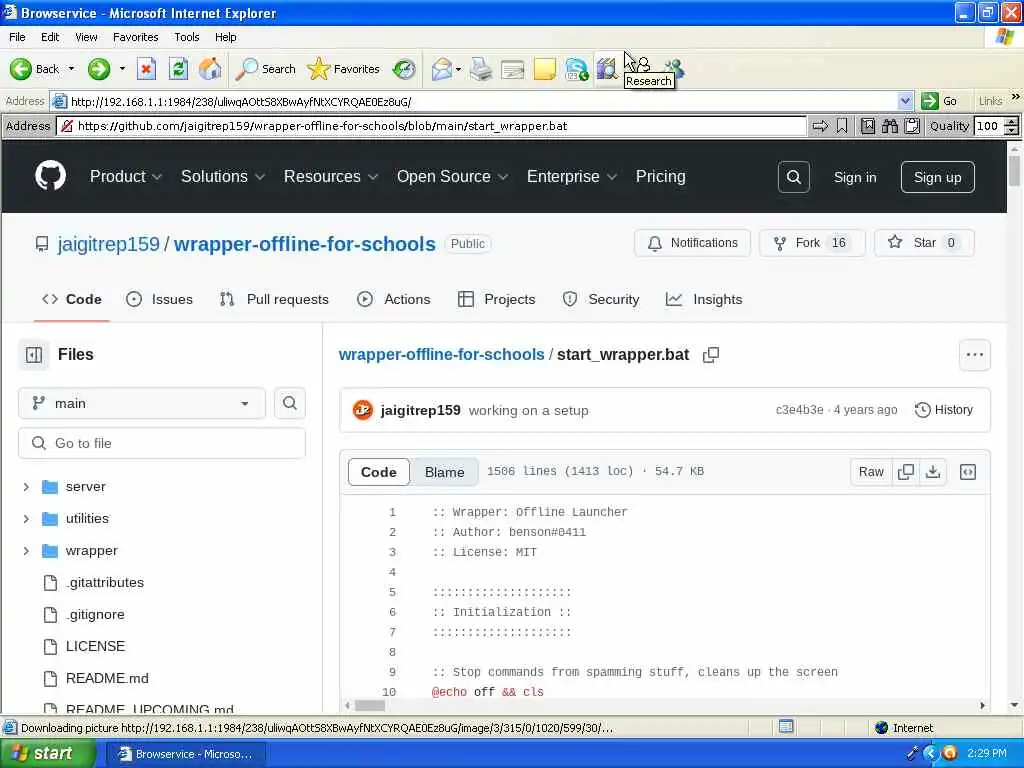
Task: Click the Notifications button
Action: point(692,243)
